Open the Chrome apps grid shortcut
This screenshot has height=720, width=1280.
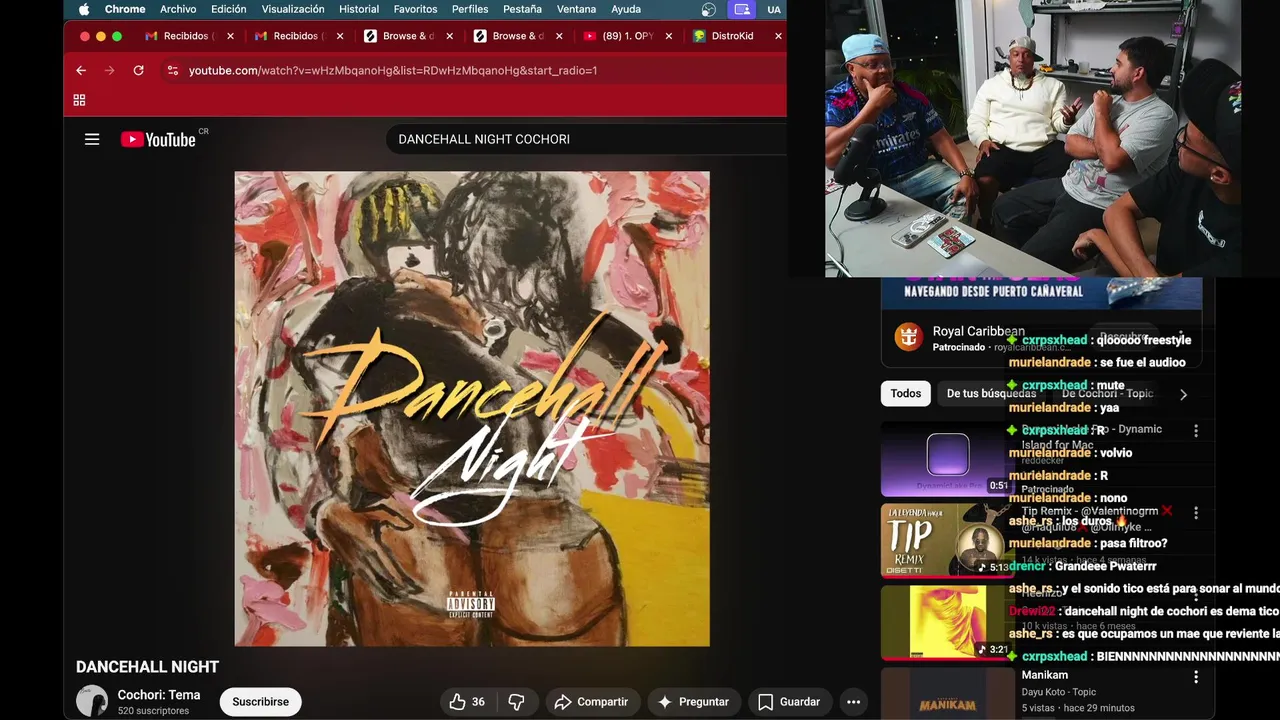point(79,100)
